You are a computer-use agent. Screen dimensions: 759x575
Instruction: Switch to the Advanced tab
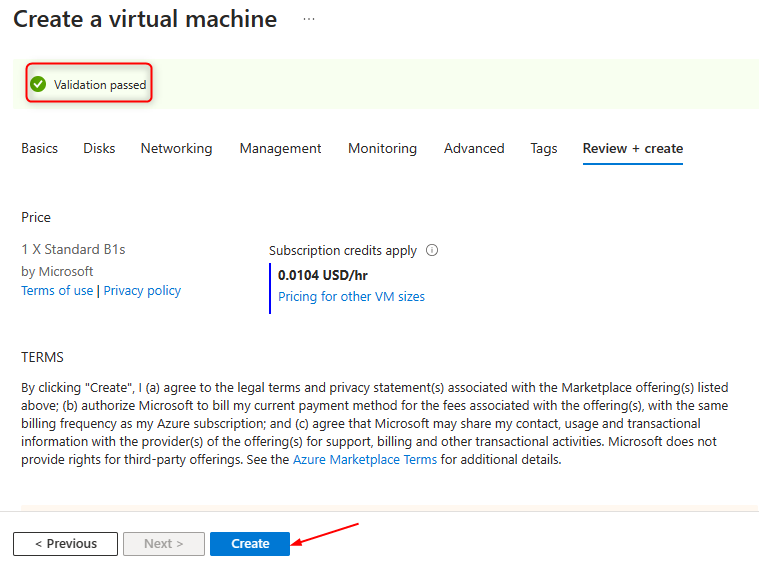[x=474, y=148]
